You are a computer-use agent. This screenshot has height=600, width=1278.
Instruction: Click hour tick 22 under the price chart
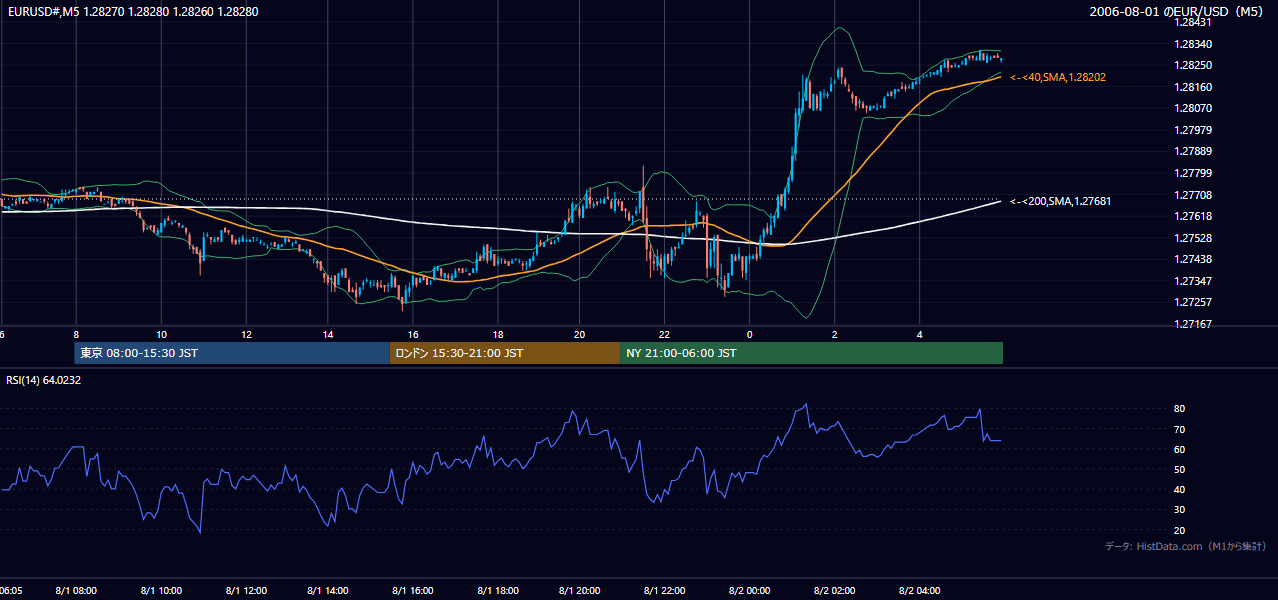(665, 334)
